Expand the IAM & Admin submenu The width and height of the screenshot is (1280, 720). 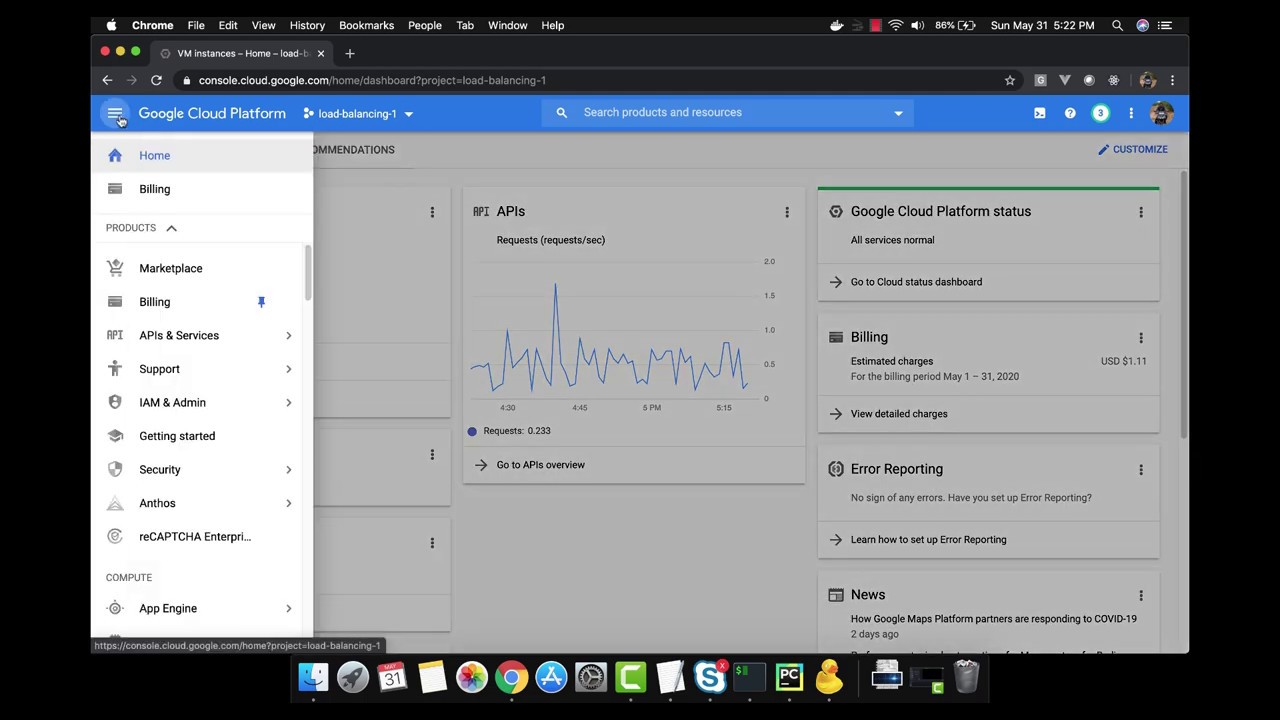(289, 403)
